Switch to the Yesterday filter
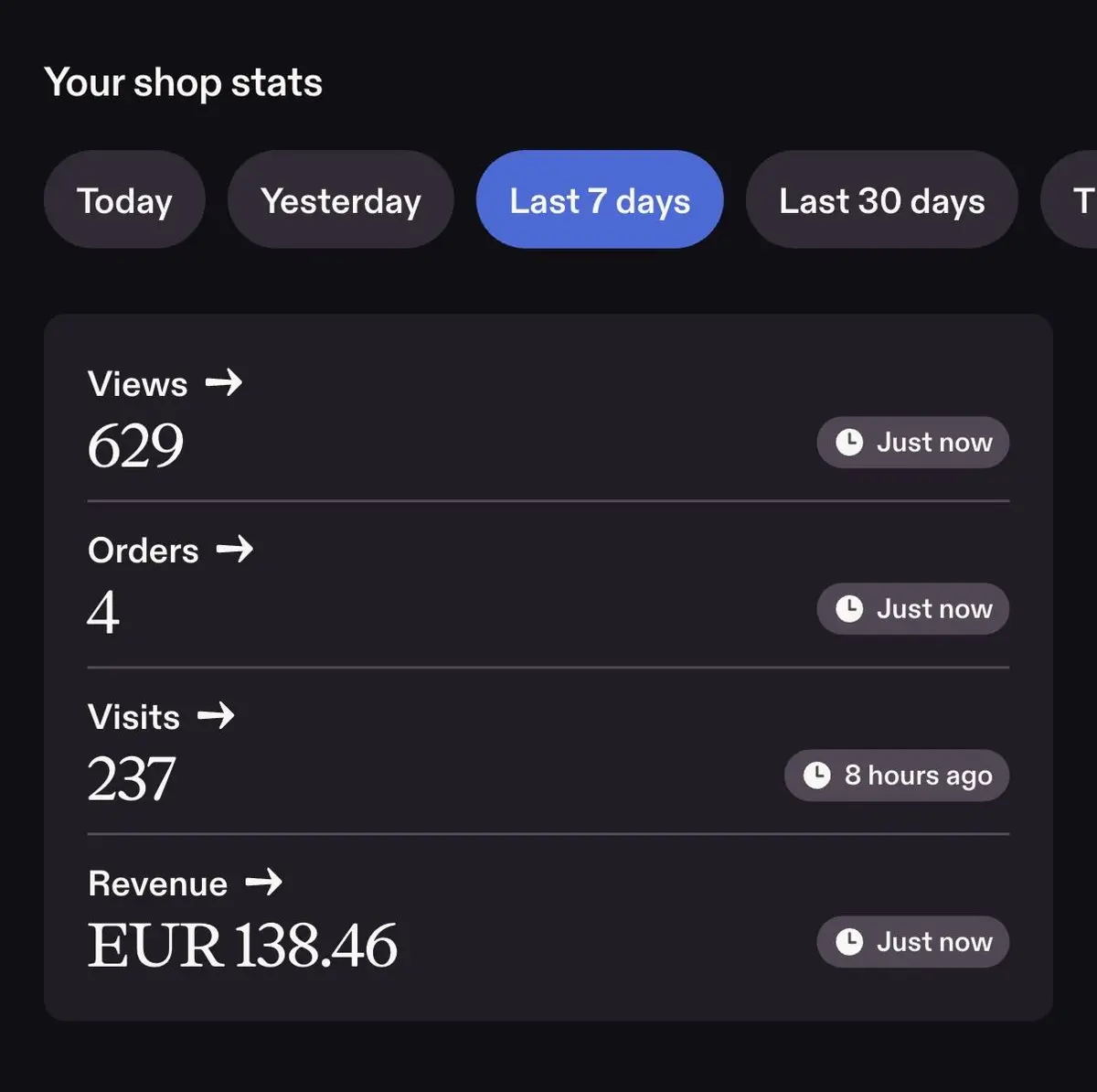Image resolution: width=1097 pixels, height=1092 pixels. [340, 199]
